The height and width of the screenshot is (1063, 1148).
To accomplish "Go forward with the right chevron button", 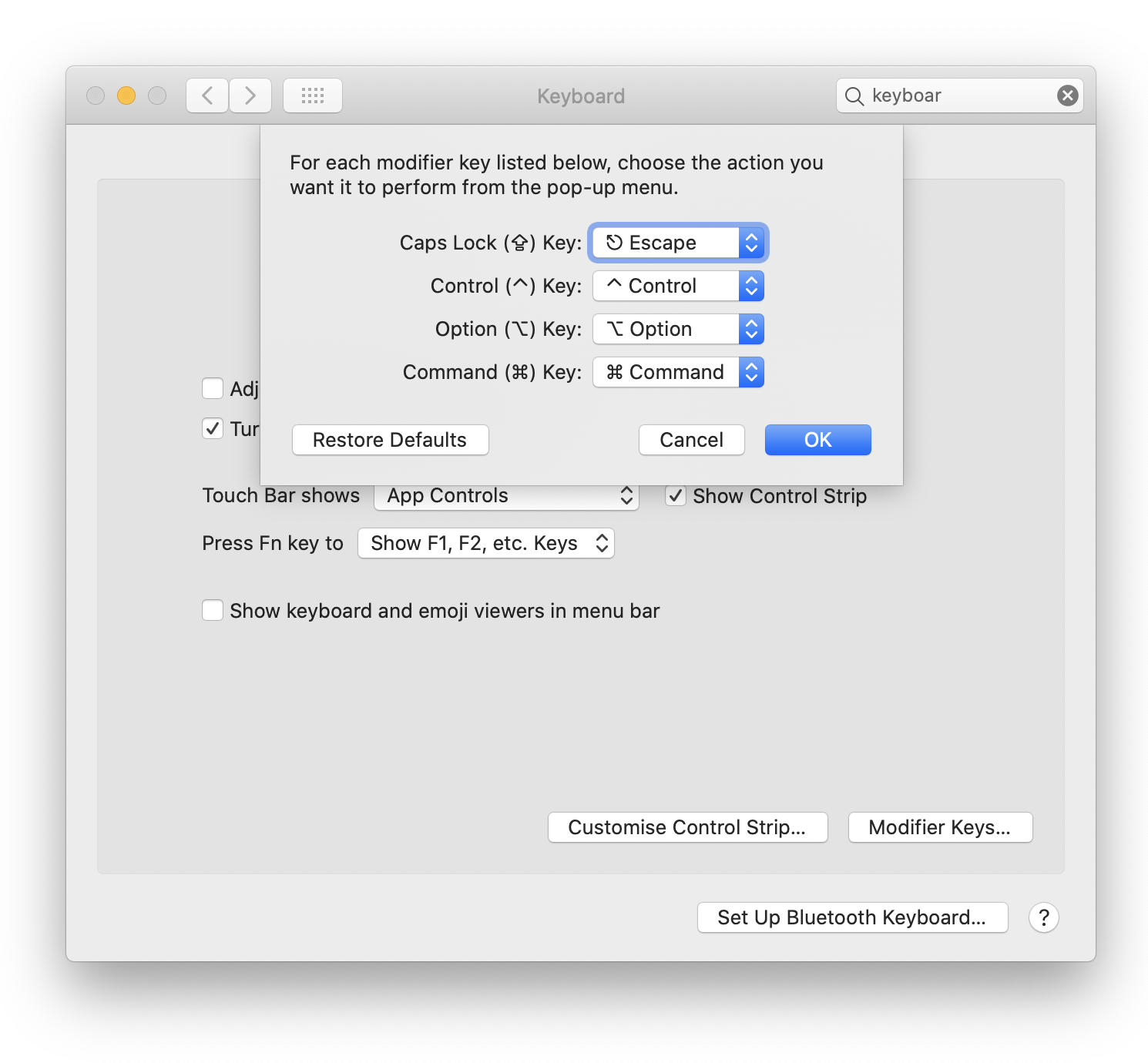I will click(250, 96).
